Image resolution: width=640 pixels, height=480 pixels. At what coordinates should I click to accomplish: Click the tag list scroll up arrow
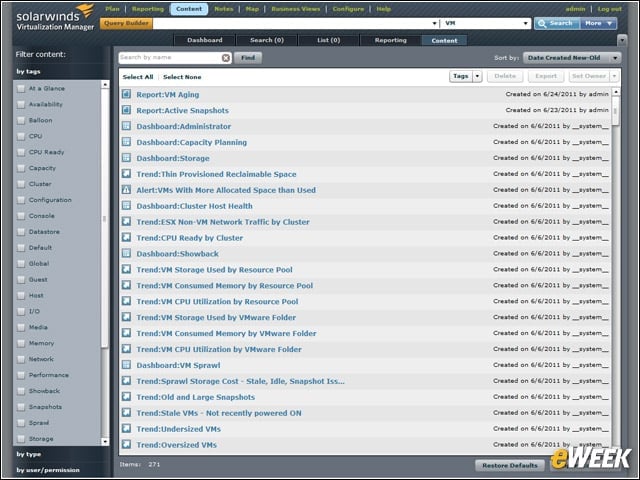(x=105, y=84)
